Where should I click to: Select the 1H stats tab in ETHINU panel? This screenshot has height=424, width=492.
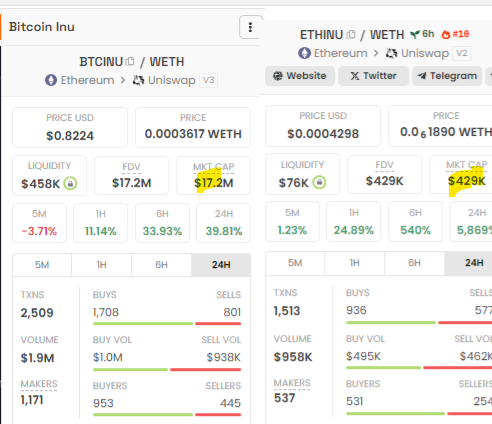tap(355, 263)
